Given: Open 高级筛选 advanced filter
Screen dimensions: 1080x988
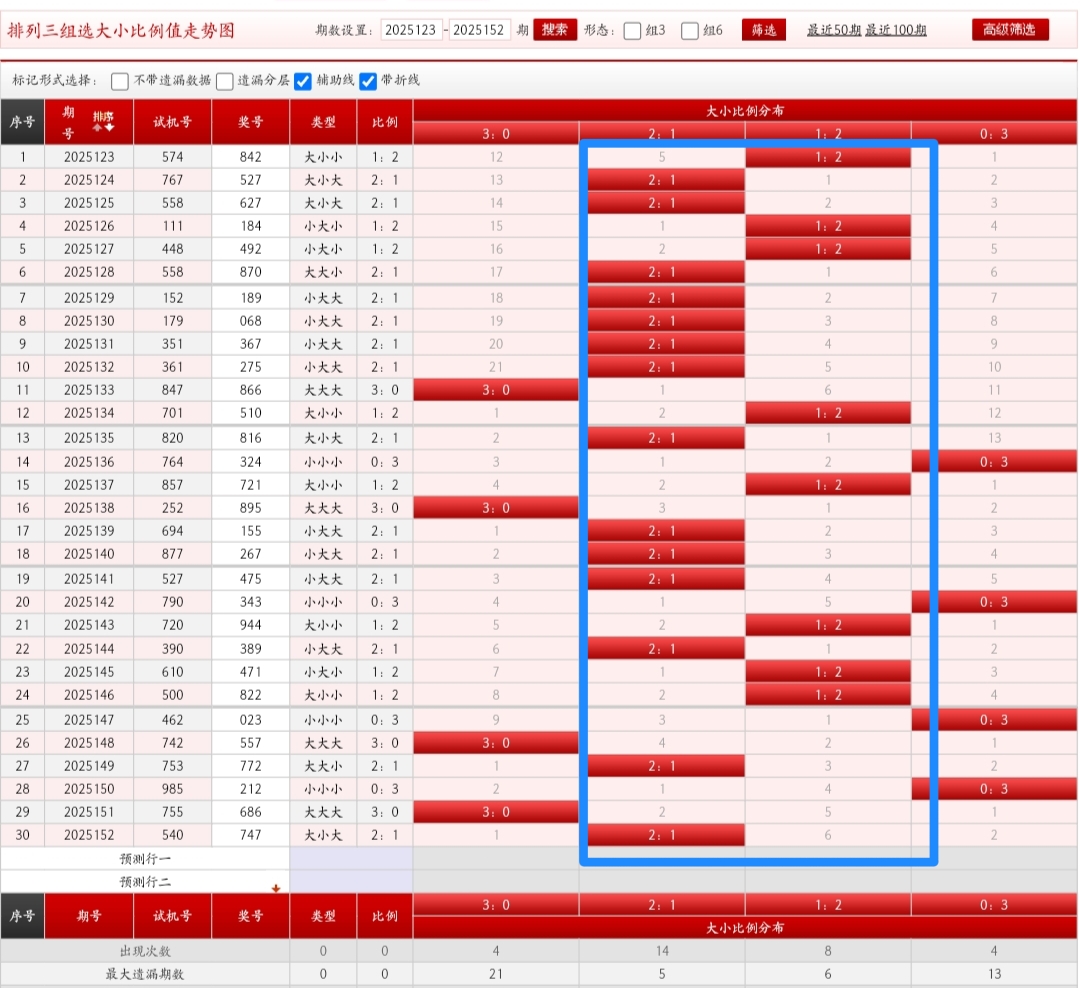Looking at the screenshot, I should [1010, 30].
